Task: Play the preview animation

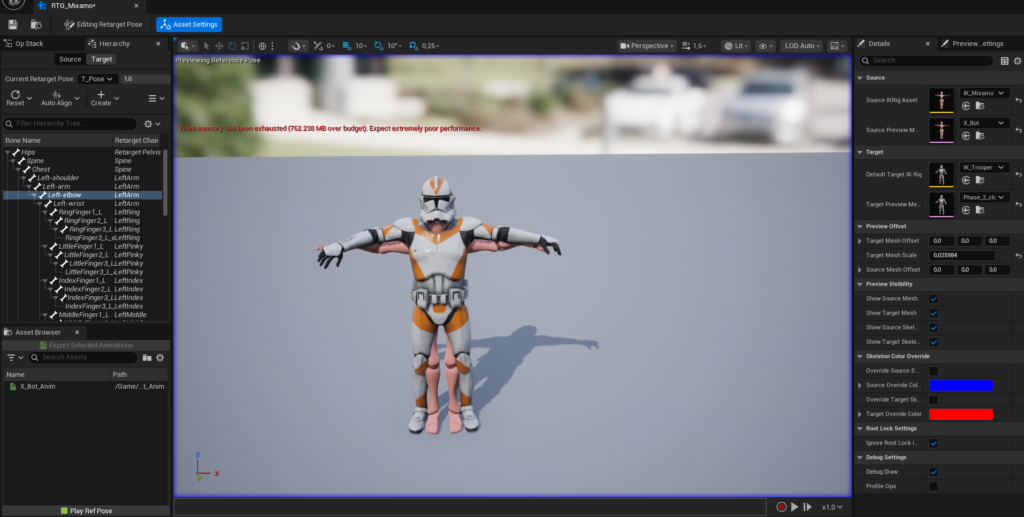Action: coord(795,507)
